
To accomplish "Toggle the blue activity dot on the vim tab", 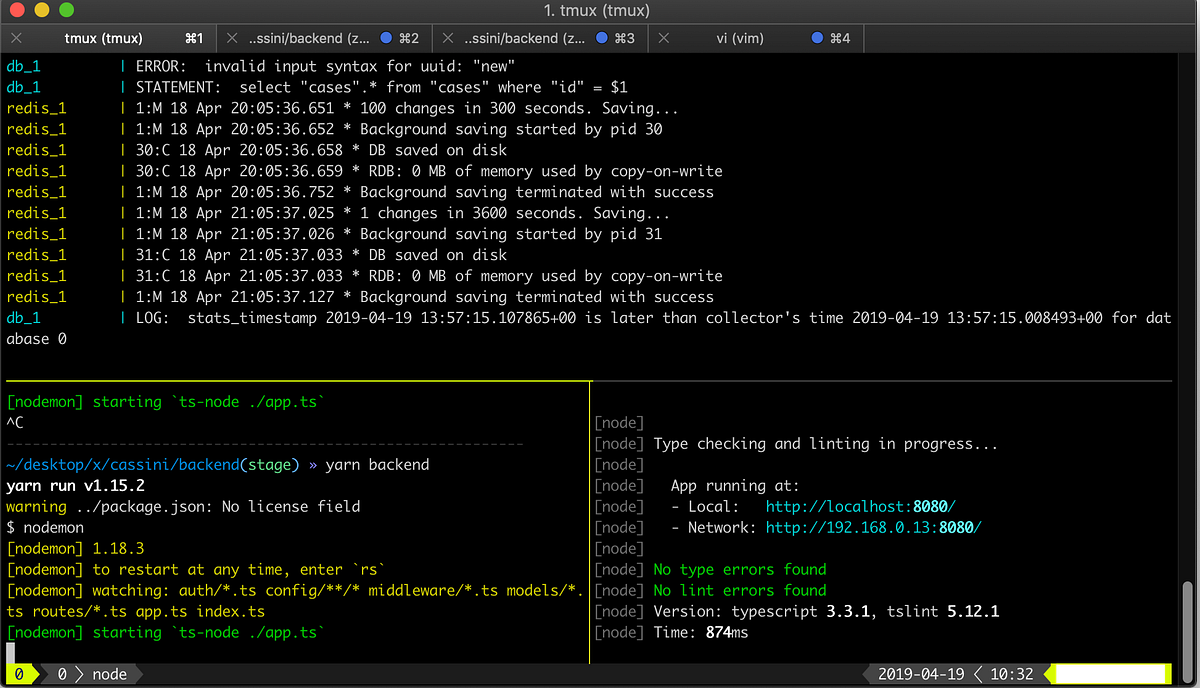I will [817, 38].
